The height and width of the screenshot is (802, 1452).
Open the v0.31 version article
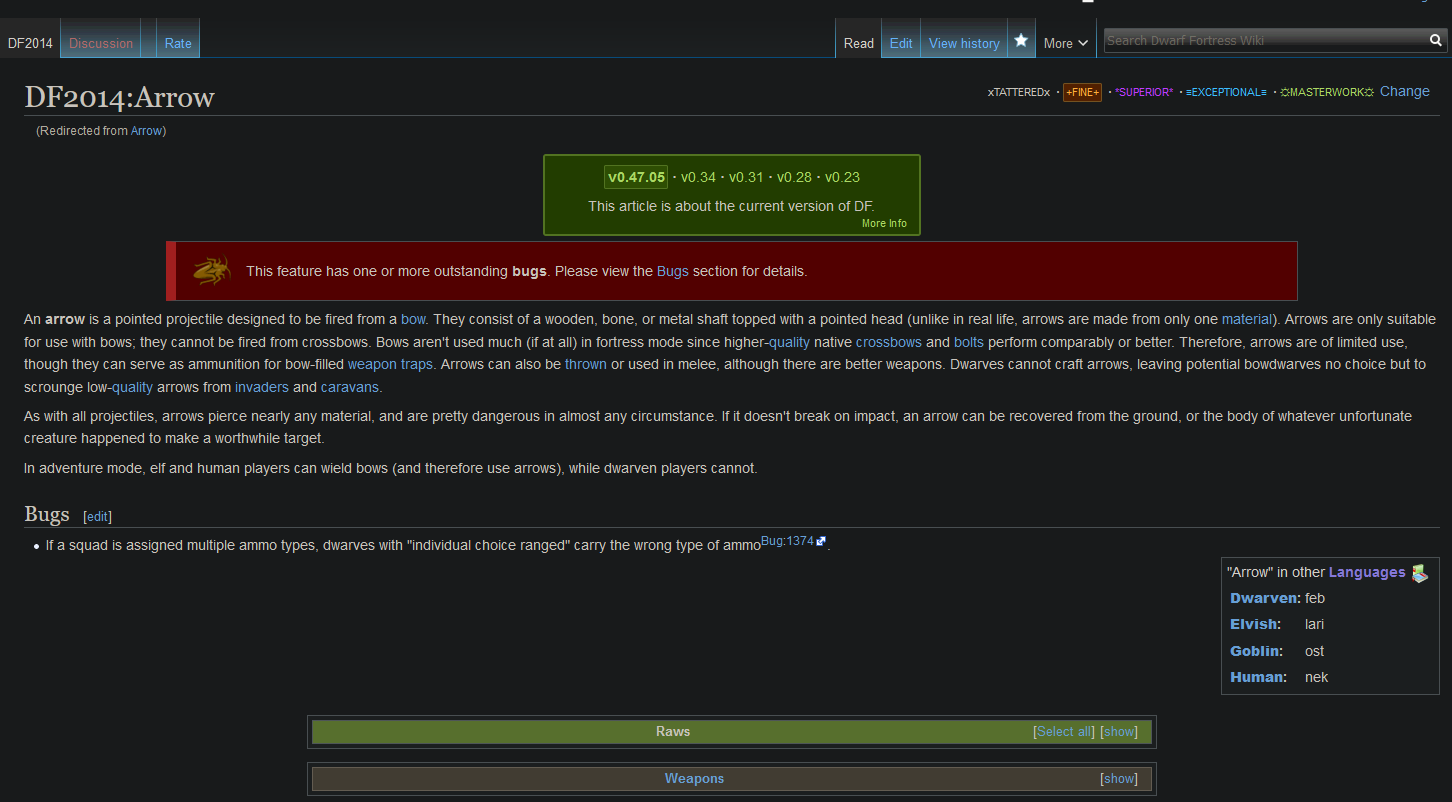tap(746, 177)
